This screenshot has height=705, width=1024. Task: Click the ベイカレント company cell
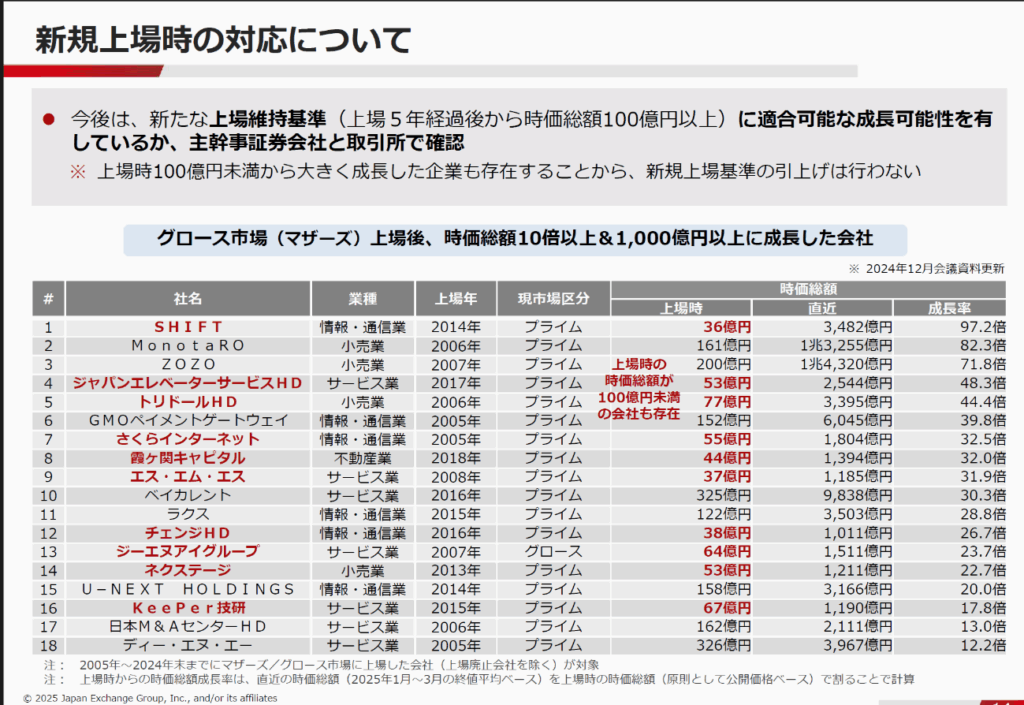(189, 495)
